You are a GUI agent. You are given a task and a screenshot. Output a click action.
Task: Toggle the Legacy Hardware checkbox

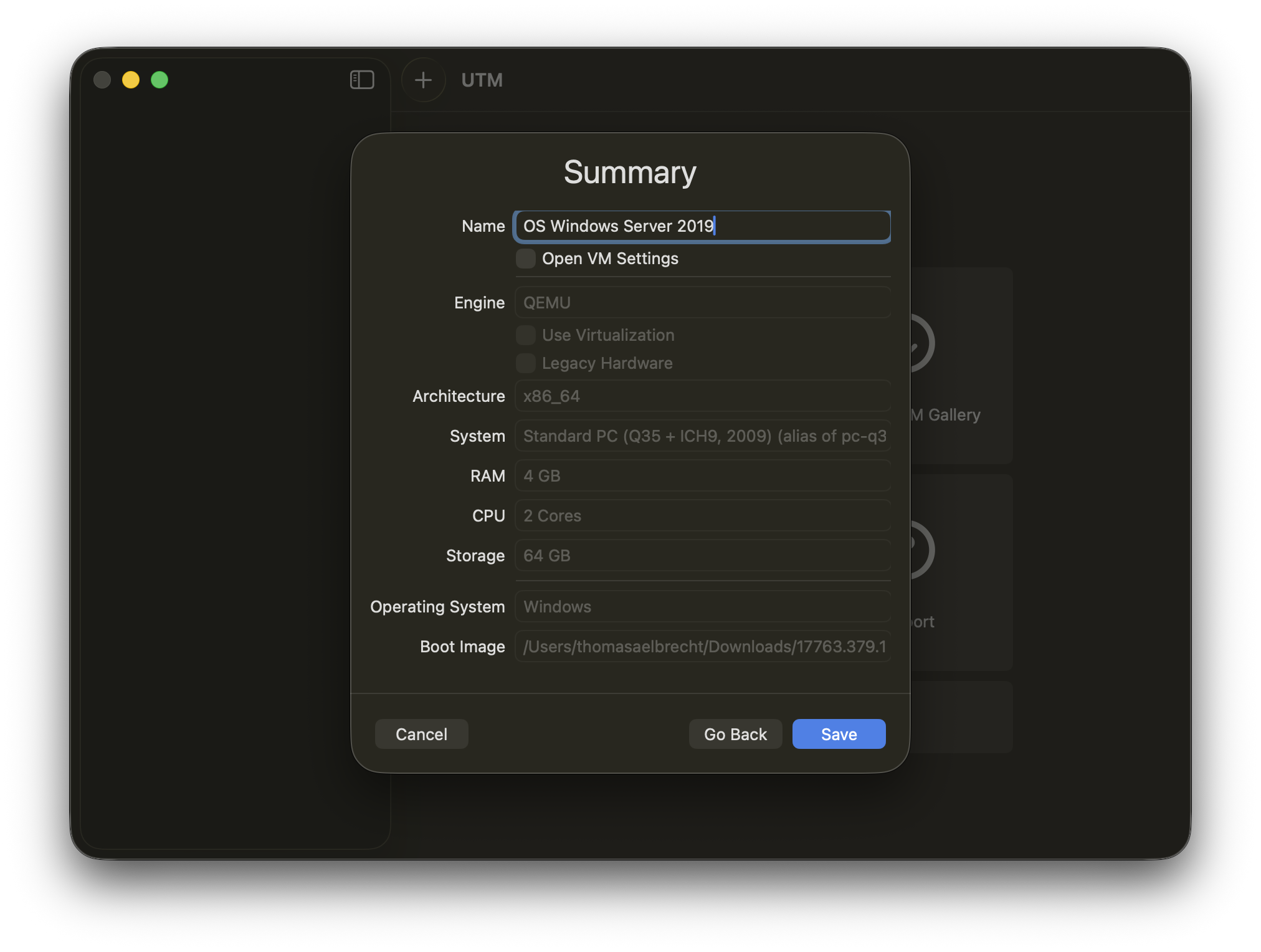[525, 363]
